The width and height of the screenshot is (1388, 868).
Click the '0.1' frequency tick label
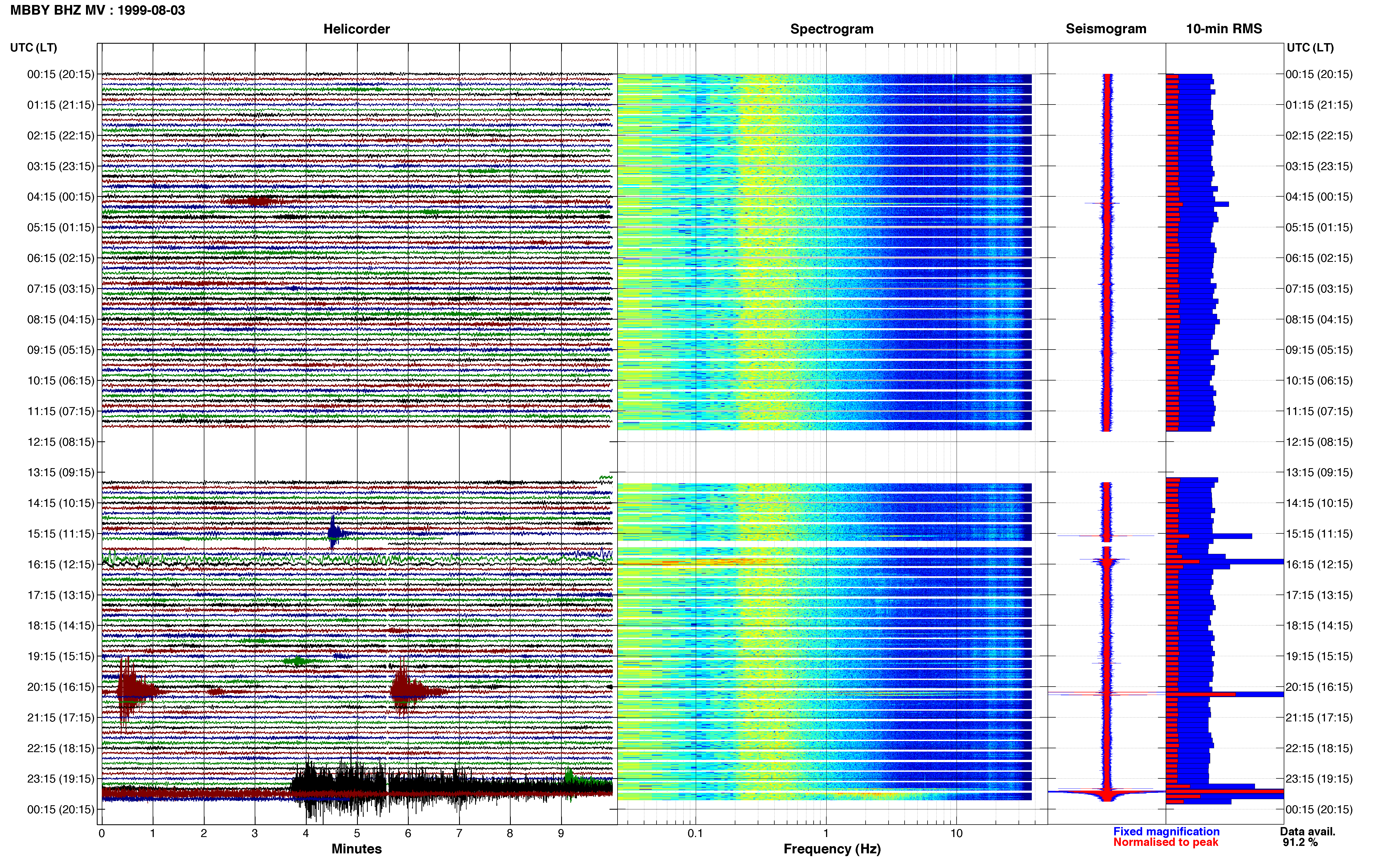[x=695, y=833]
